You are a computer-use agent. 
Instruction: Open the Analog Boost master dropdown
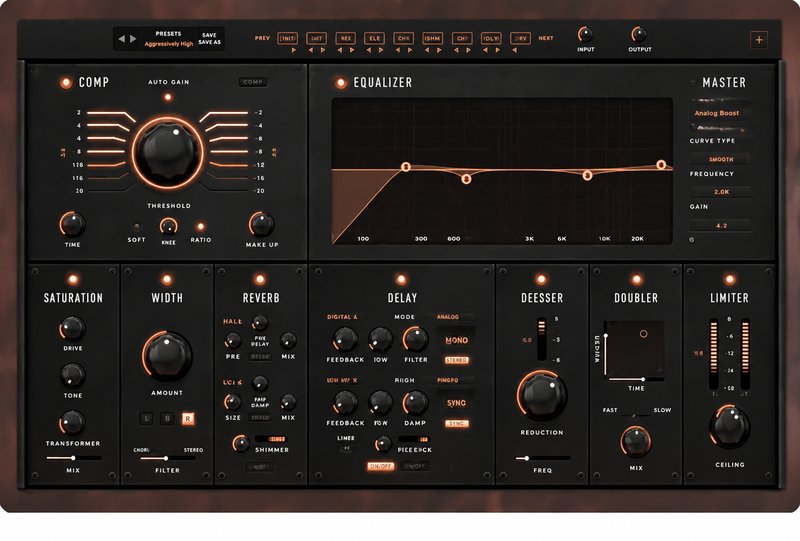(719, 113)
